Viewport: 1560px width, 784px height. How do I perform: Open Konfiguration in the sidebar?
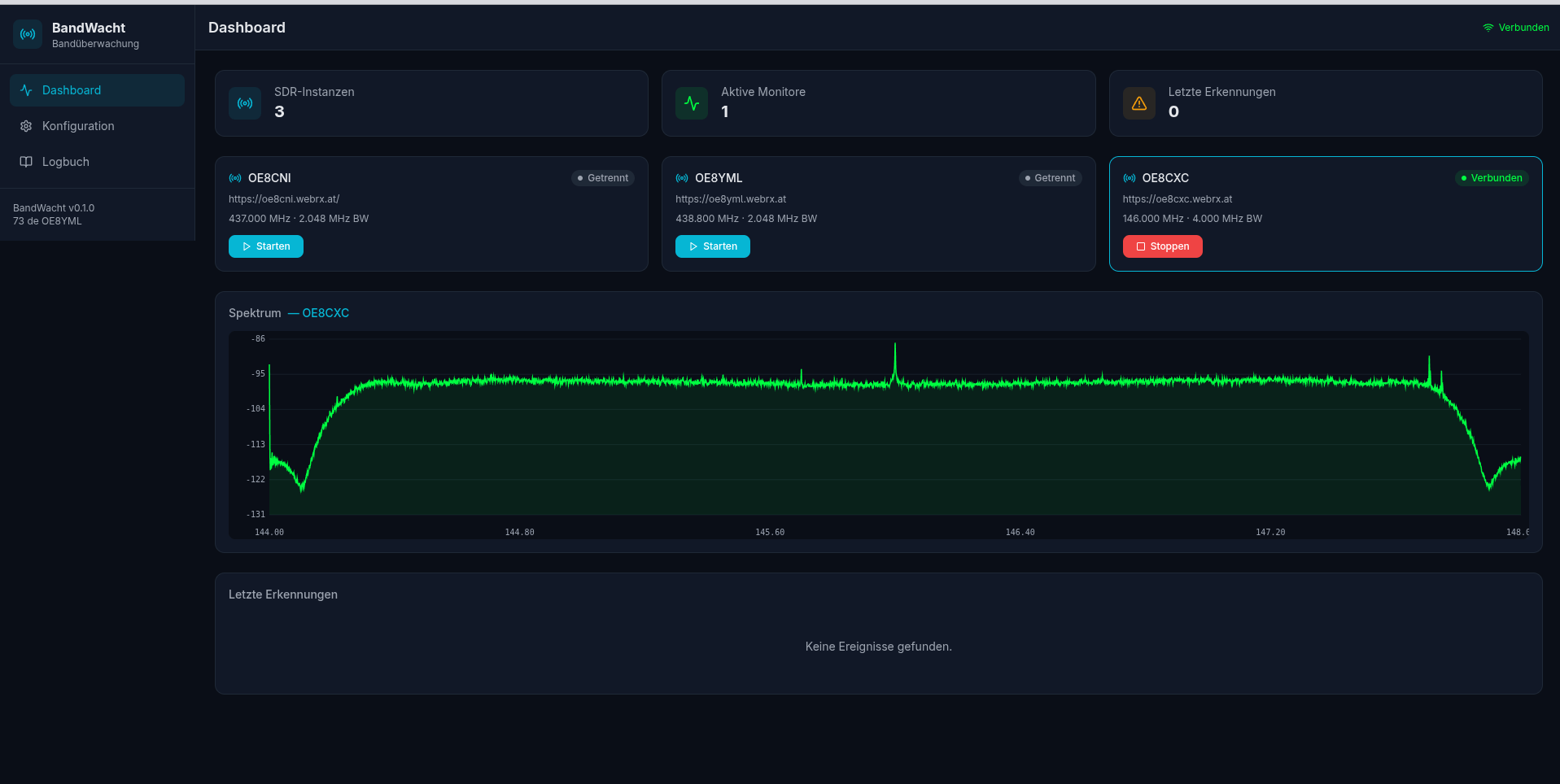78,126
